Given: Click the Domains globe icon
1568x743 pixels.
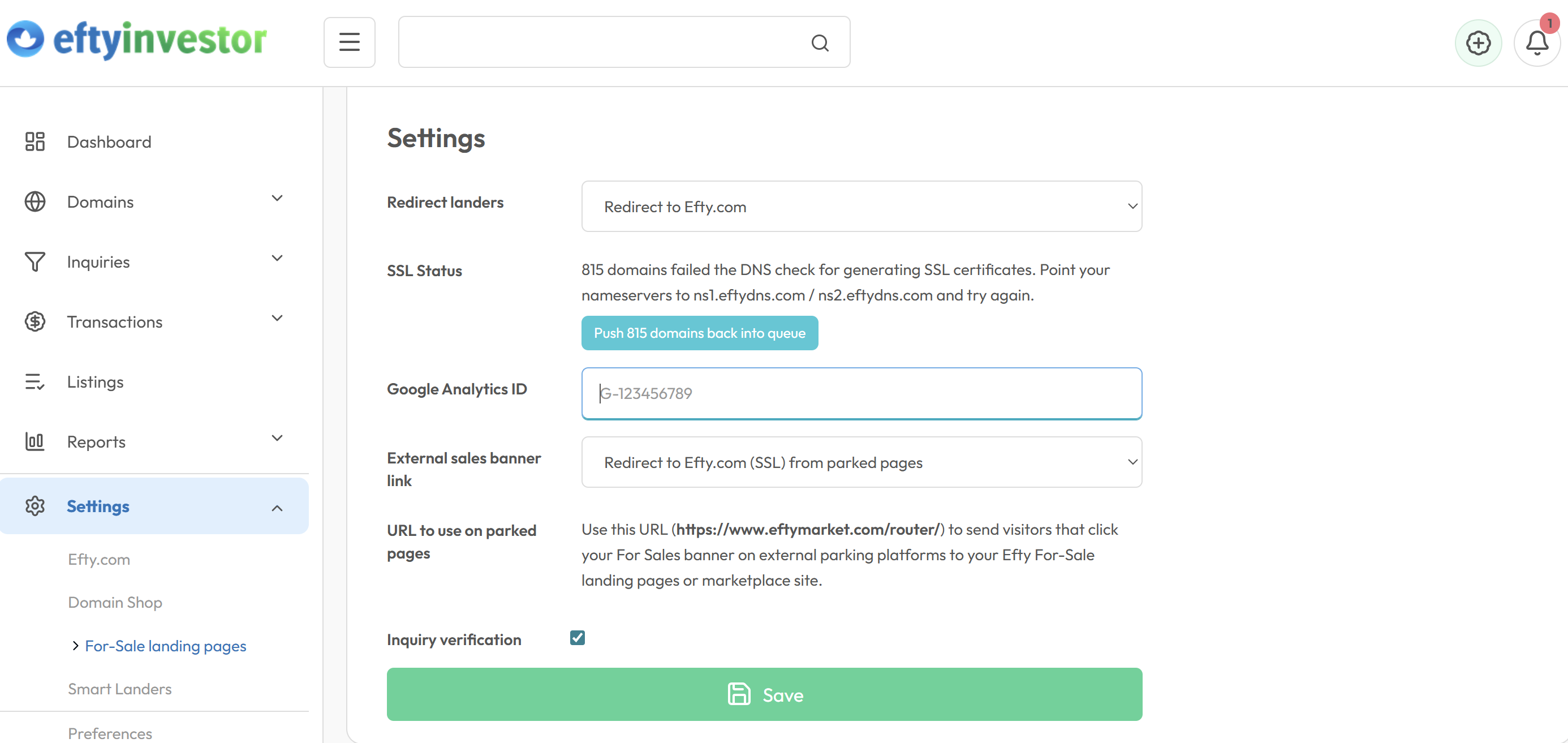Looking at the screenshot, I should click(x=35, y=201).
